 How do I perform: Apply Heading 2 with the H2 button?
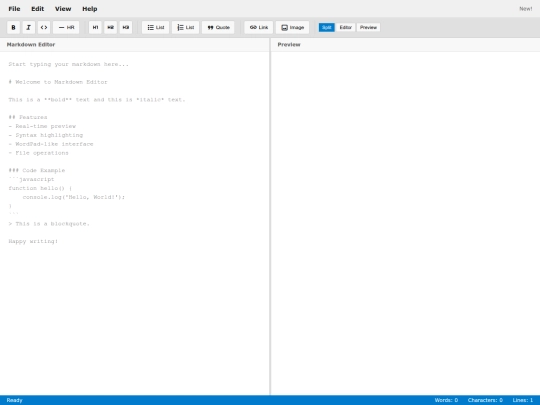point(111,28)
